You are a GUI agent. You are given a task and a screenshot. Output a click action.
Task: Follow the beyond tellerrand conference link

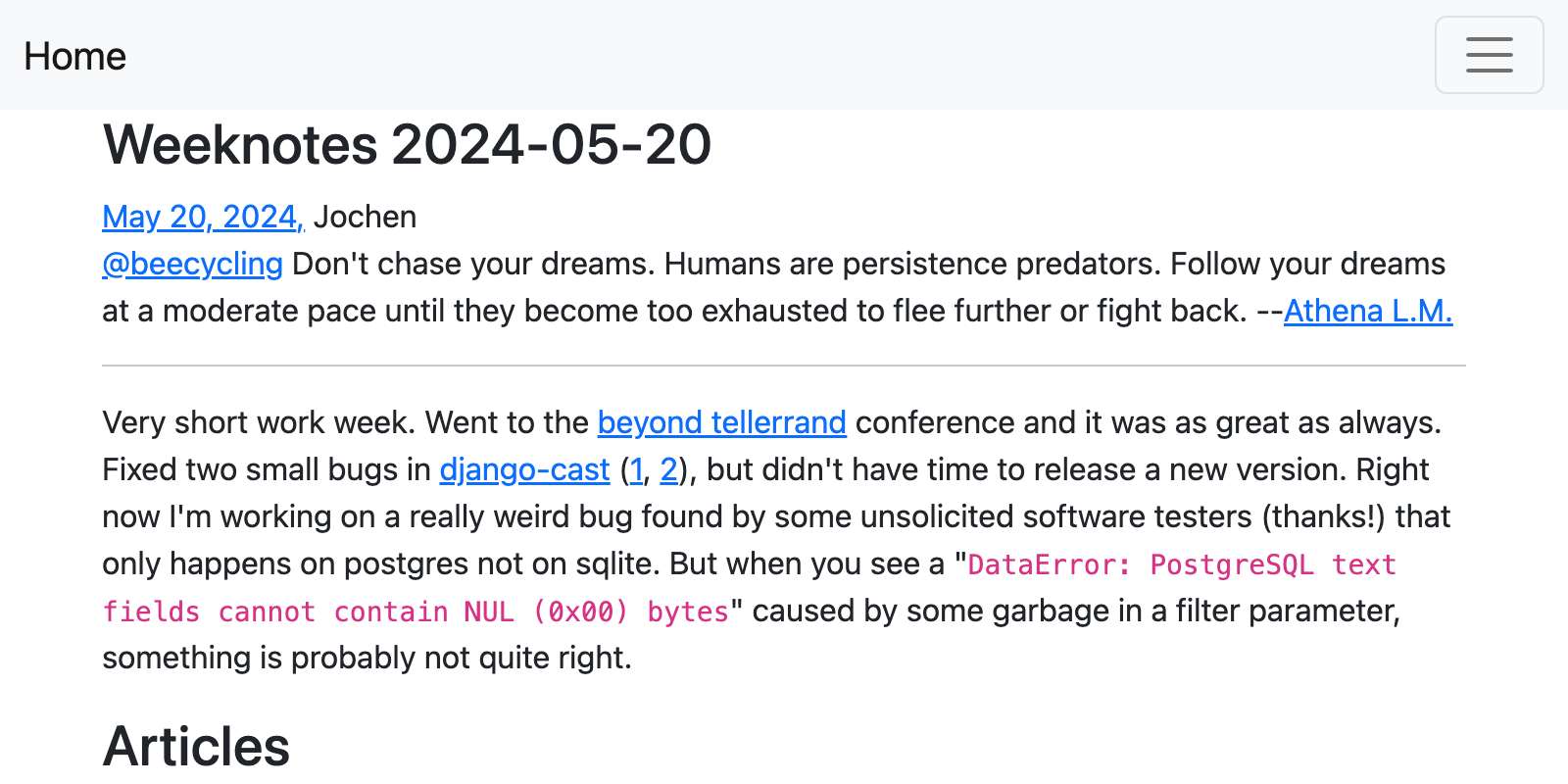721,422
